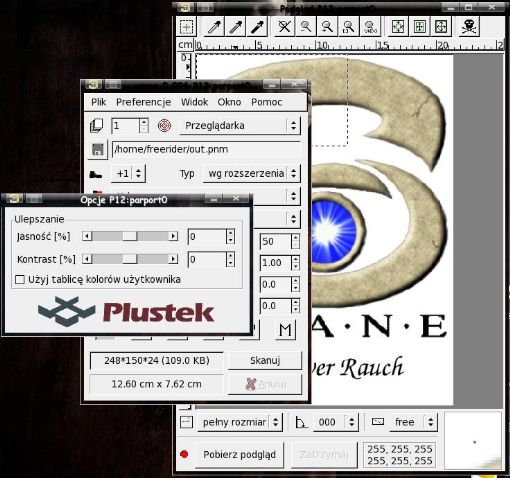Click the Kontrast numeric value field

[207, 259]
